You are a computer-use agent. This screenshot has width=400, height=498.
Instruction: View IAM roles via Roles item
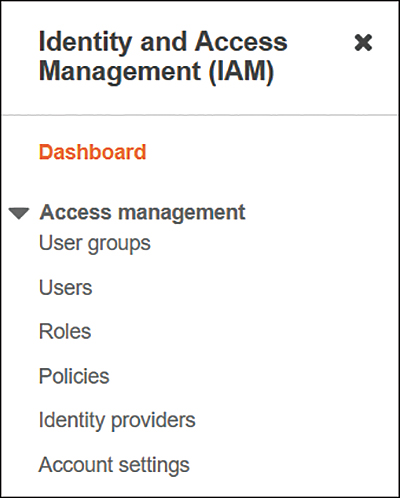(65, 331)
